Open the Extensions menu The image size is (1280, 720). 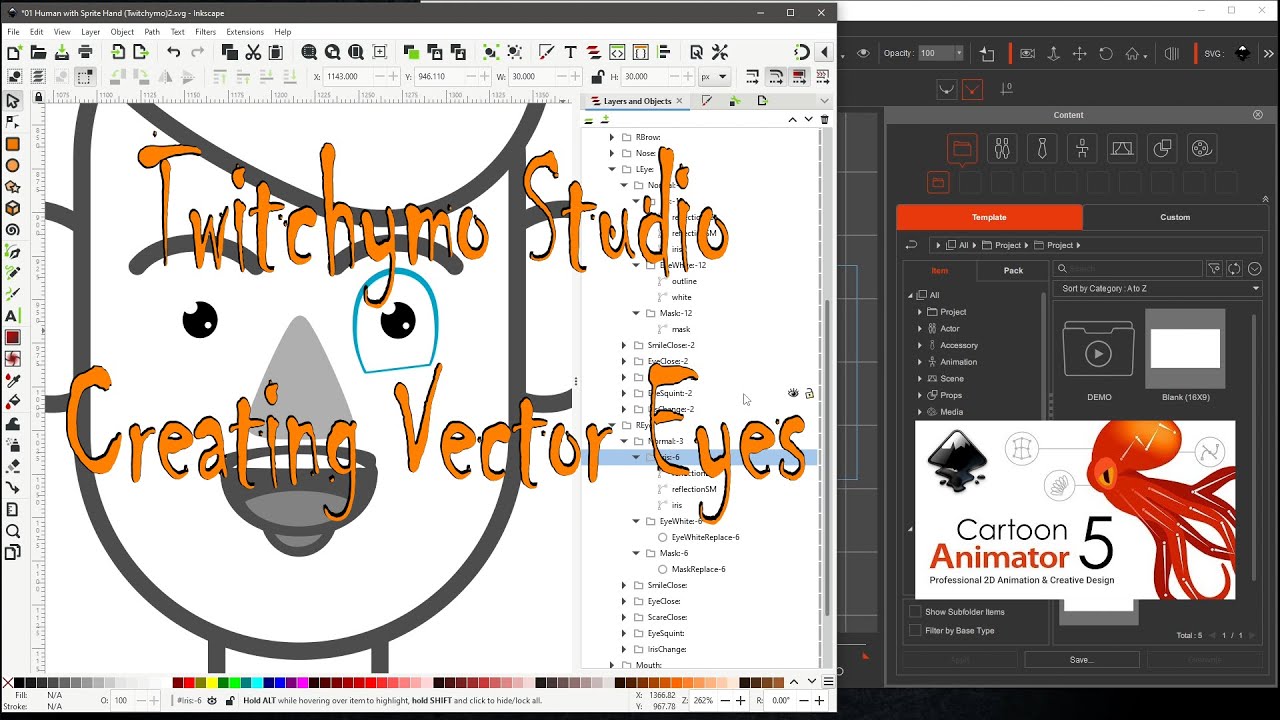[x=245, y=32]
